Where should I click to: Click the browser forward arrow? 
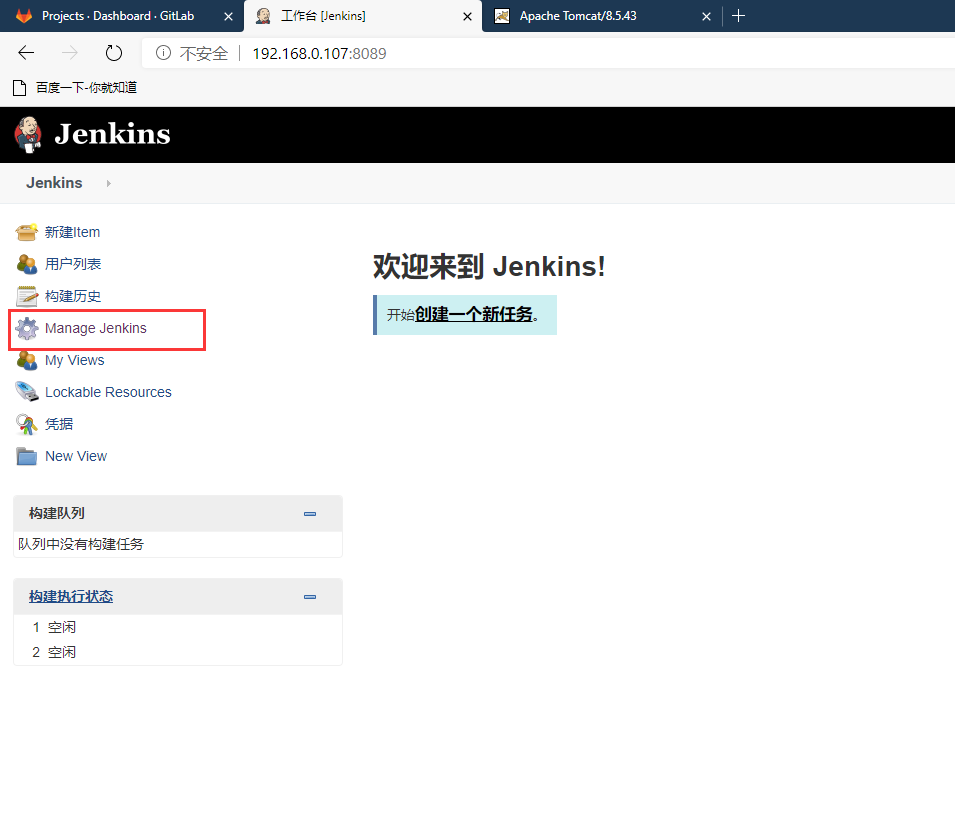(x=69, y=53)
